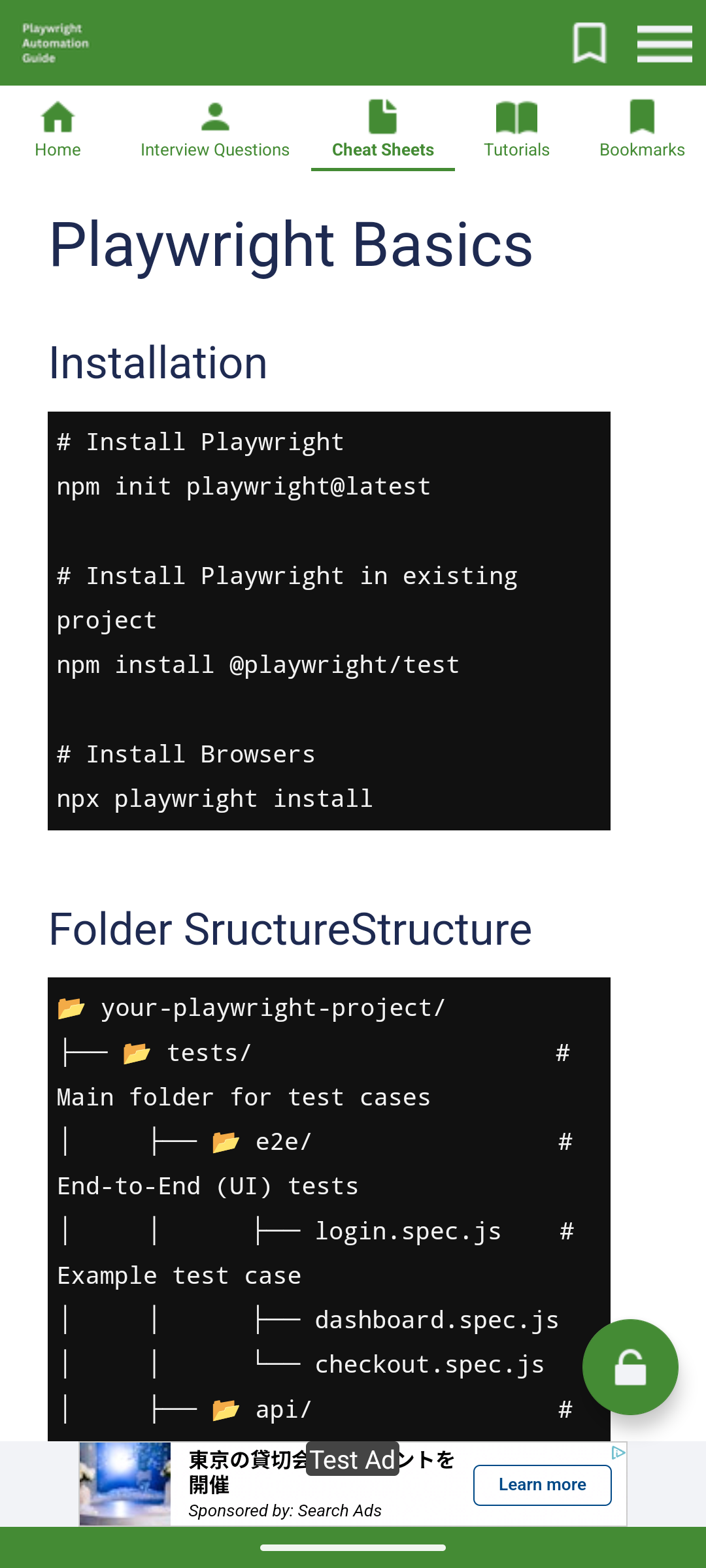Switch to the Tutorials tab

click(516, 150)
